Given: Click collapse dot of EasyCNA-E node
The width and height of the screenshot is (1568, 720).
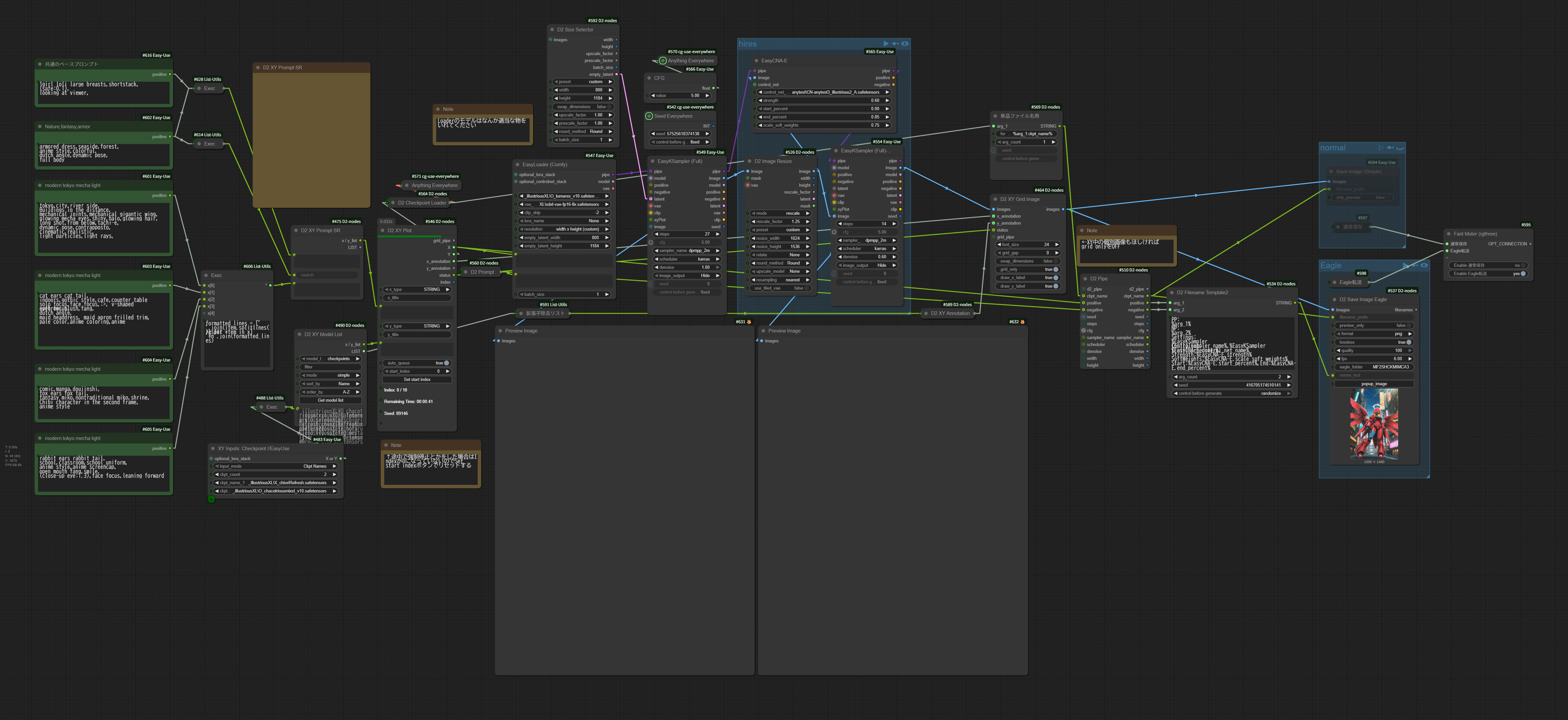Looking at the screenshot, I should pyautogui.click(x=756, y=61).
